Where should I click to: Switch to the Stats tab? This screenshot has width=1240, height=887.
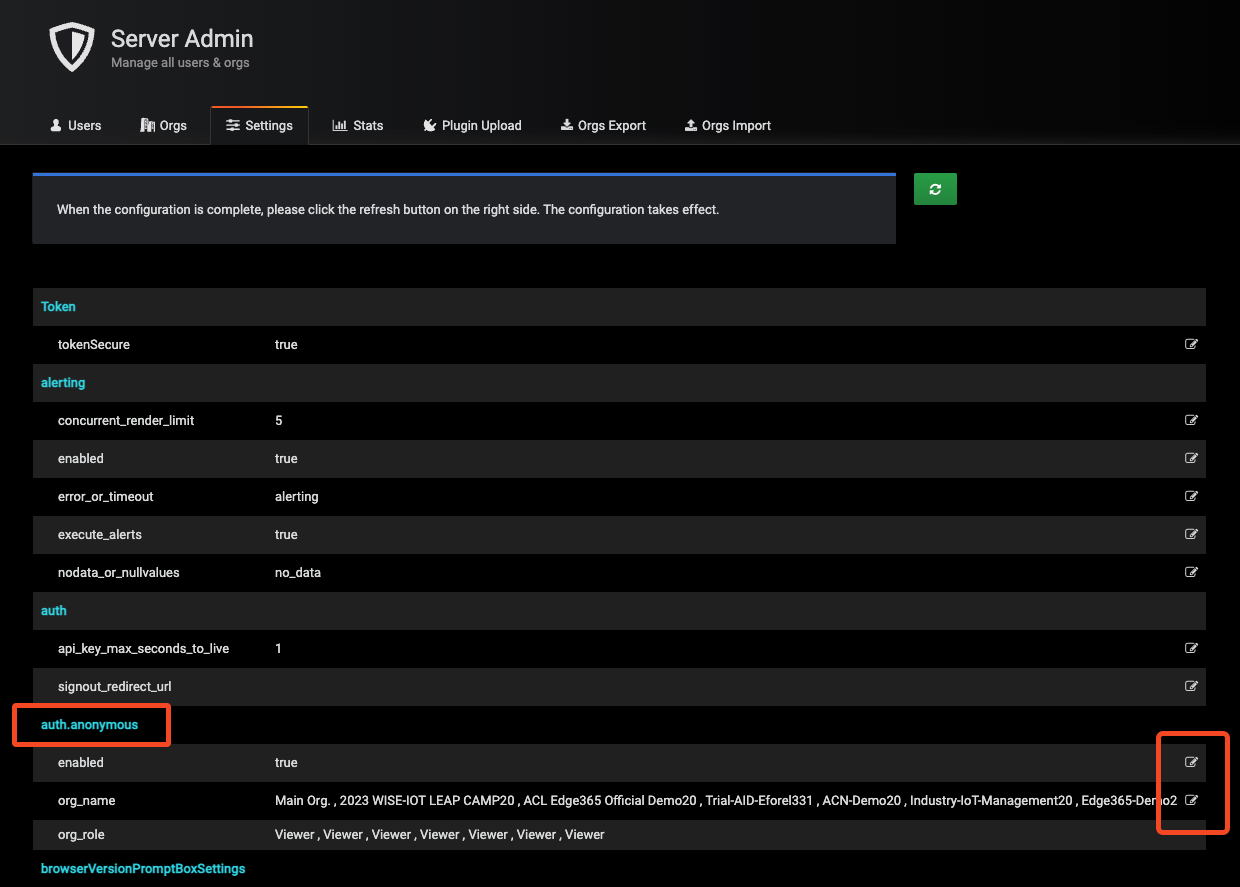357,125
